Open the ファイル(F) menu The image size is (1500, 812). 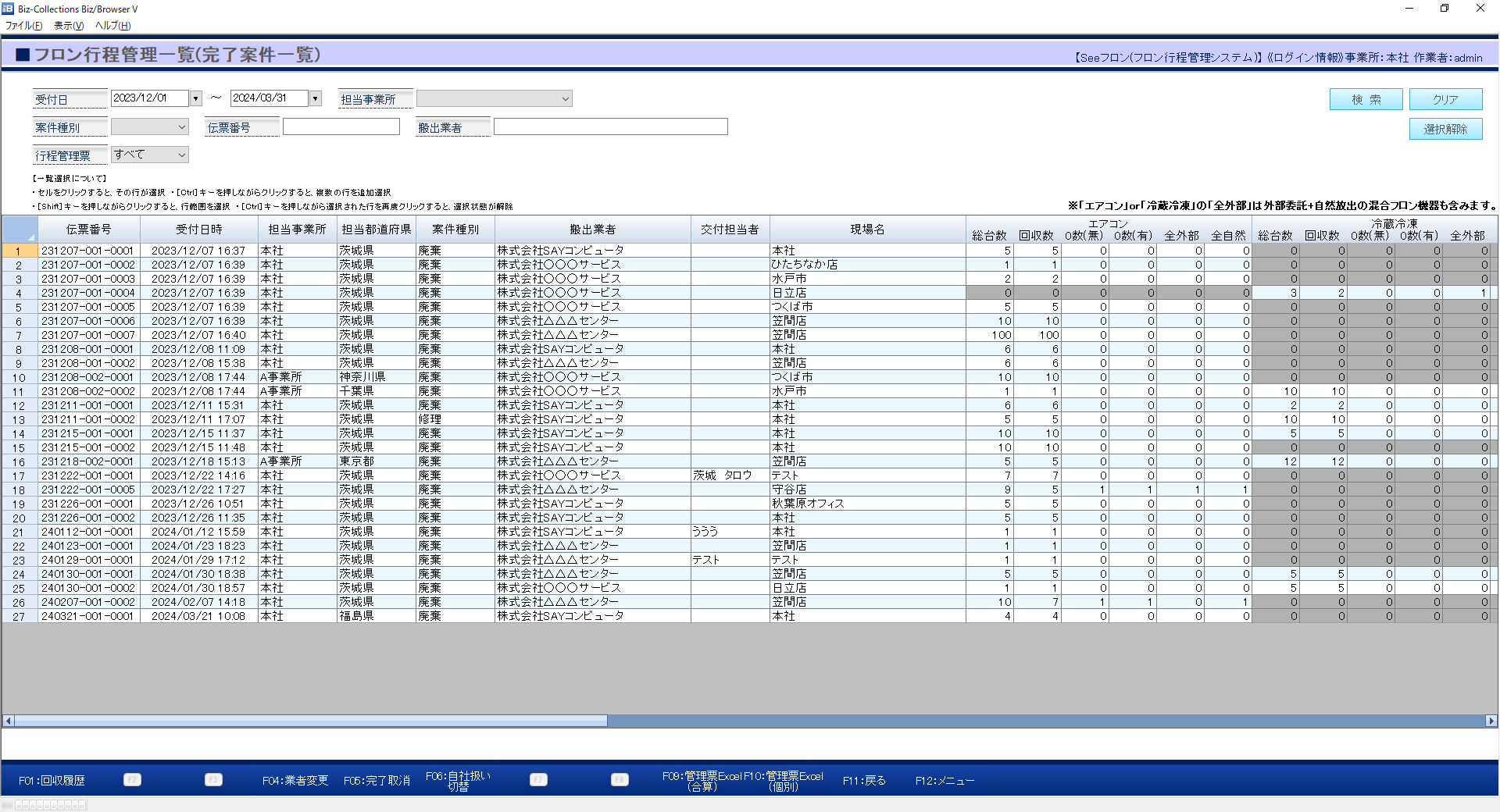pyautogui.click(x=23, y=26)
